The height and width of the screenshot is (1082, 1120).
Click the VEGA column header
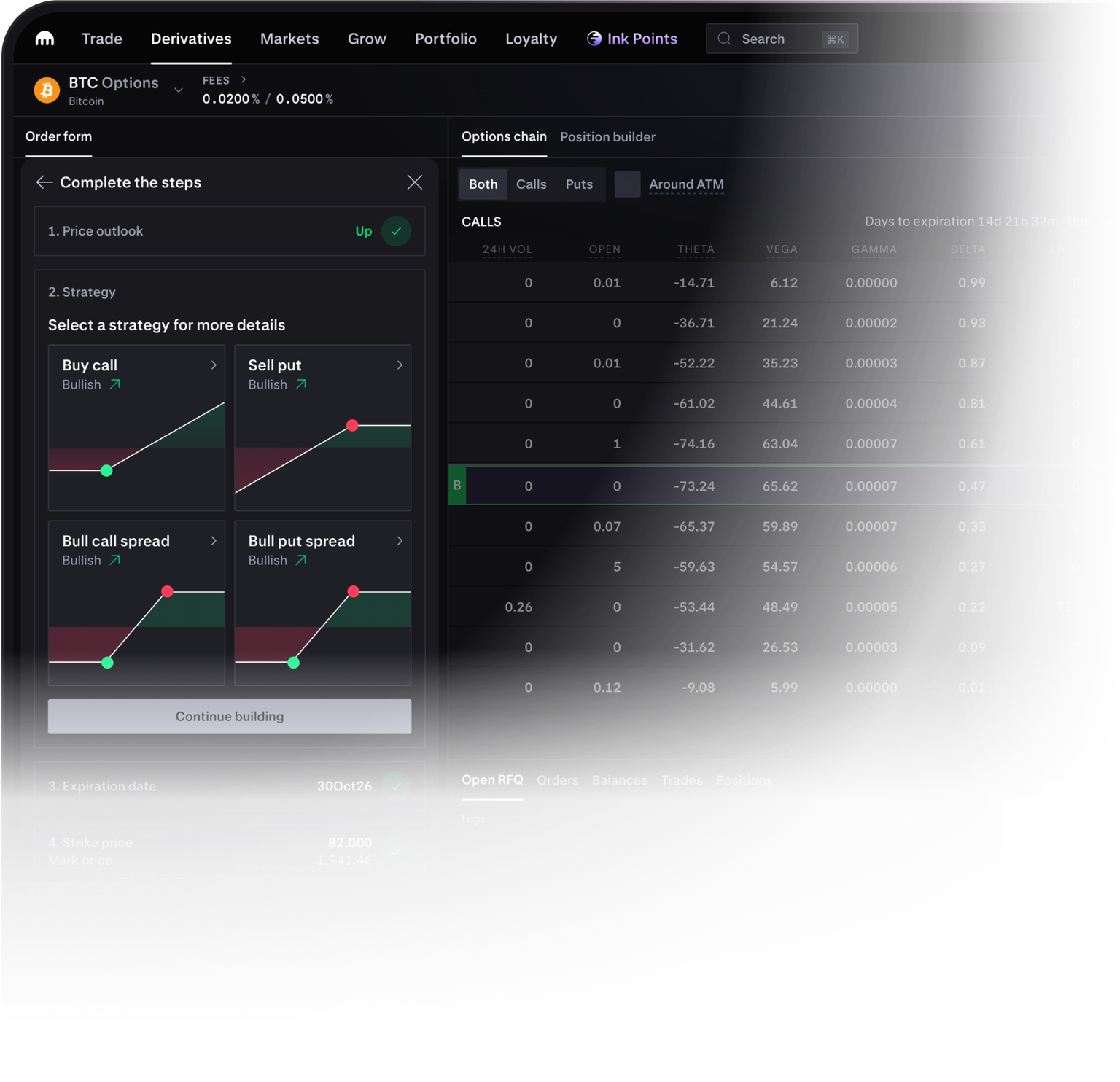[x=782, y=249]
